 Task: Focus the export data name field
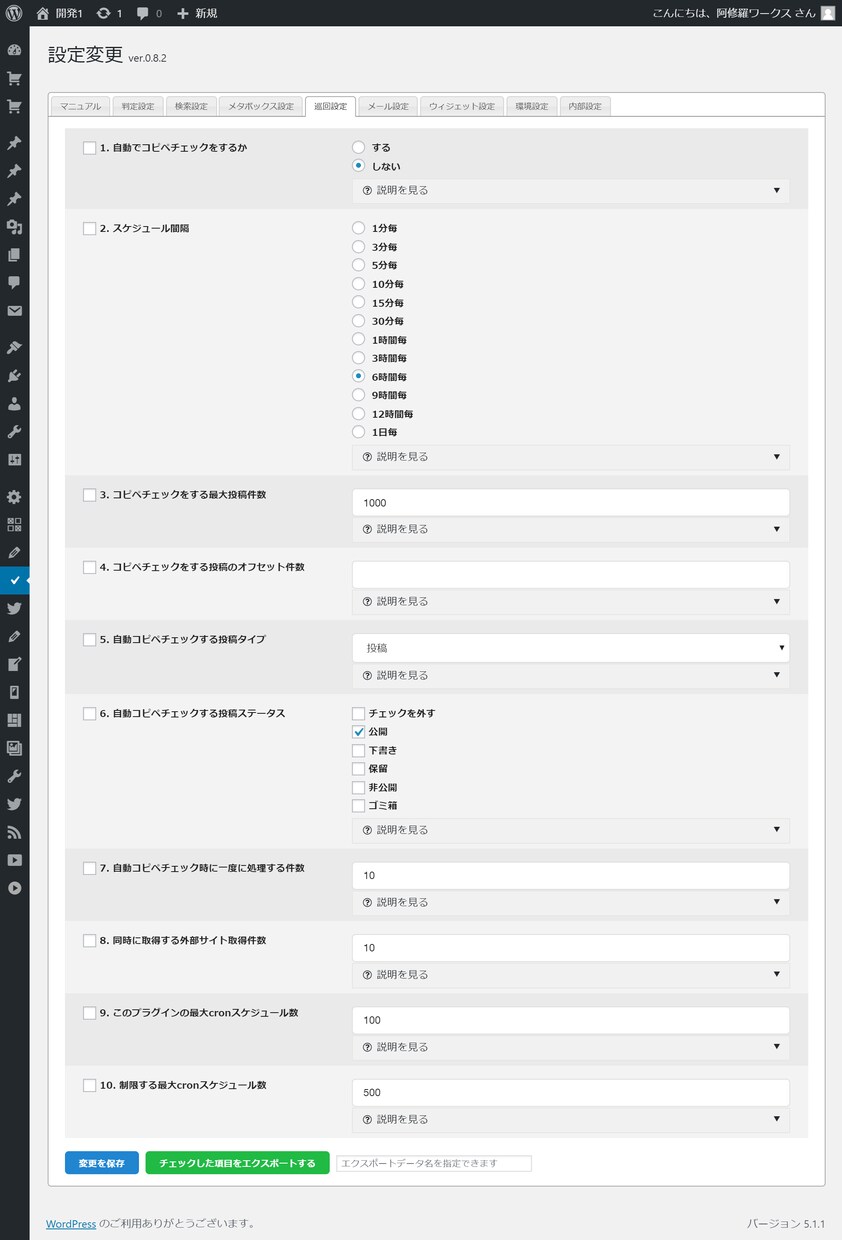434,1163
